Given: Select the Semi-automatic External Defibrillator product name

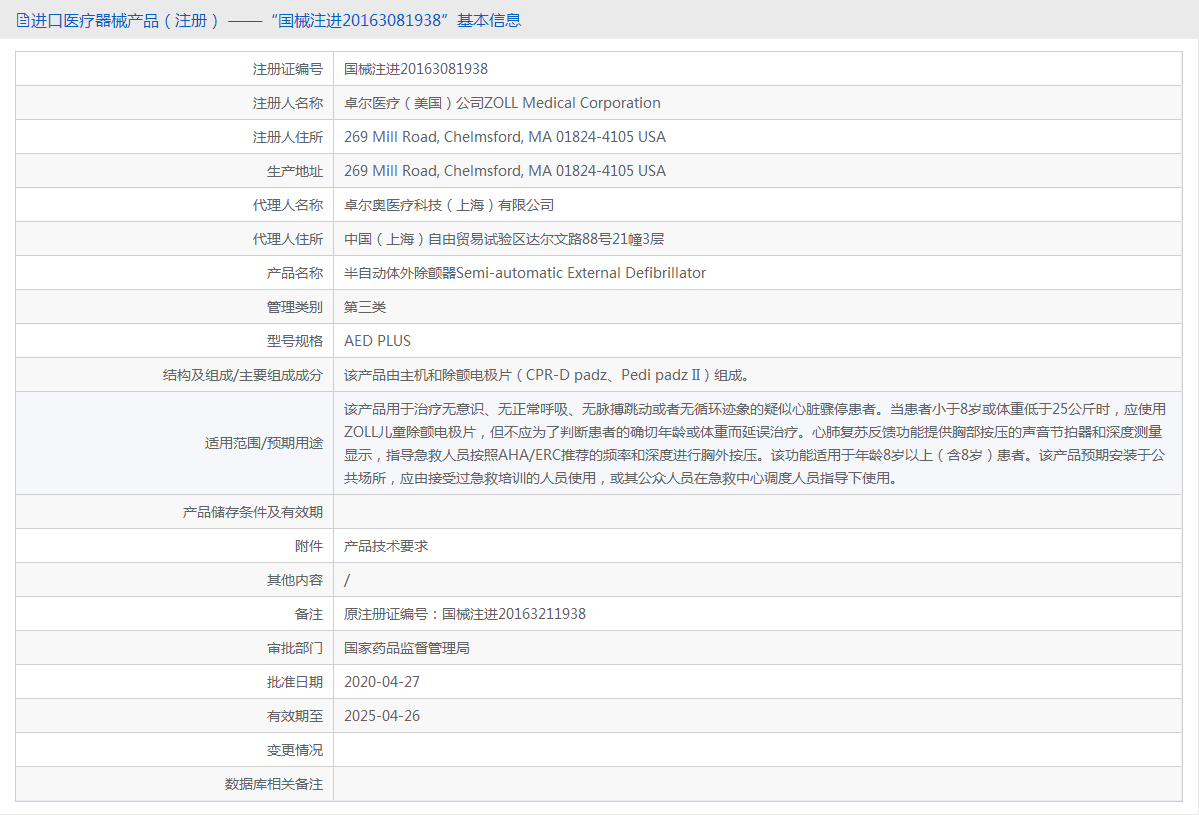Looking at the screenshot, I should tap(525, 273).
